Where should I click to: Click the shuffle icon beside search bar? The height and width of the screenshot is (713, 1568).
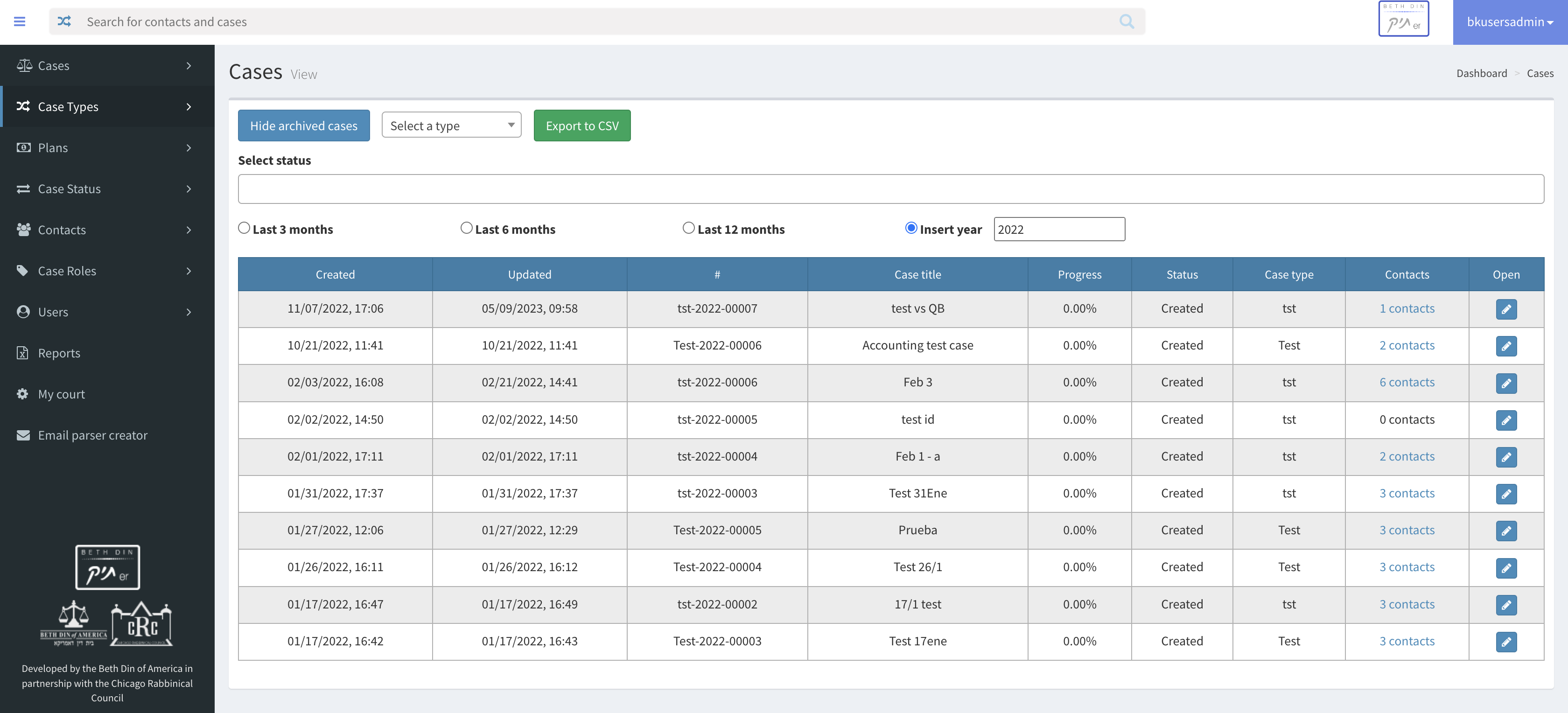click(64, 22)
